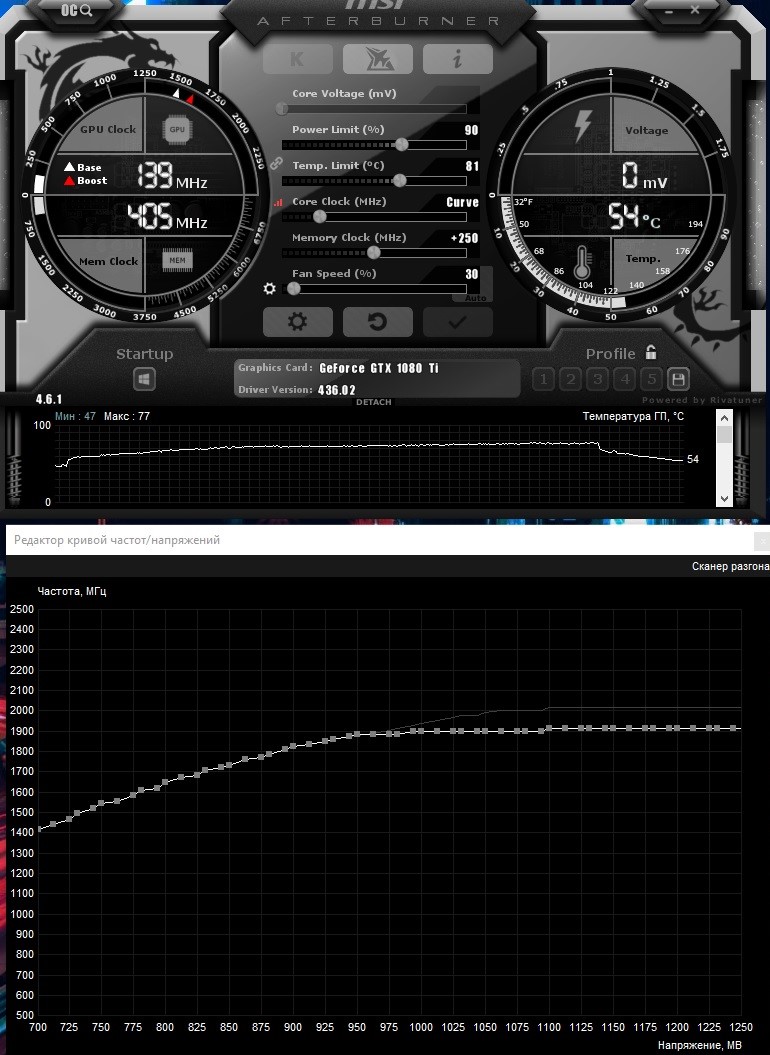The width and height of the screenshot is (770, 1055).
Task: Click the 405 MHz memory clock readout
Action: pyautogui.click(x=168, y=217)
